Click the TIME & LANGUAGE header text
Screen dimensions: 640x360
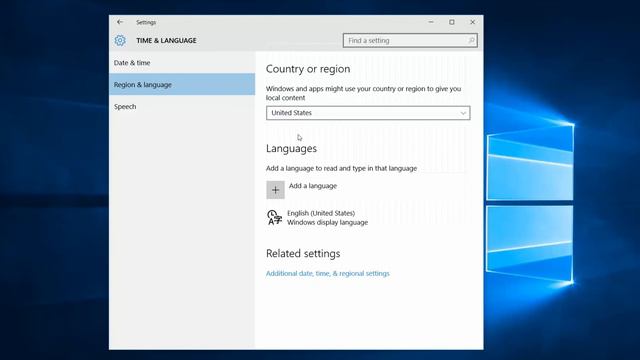coord(166,40)
